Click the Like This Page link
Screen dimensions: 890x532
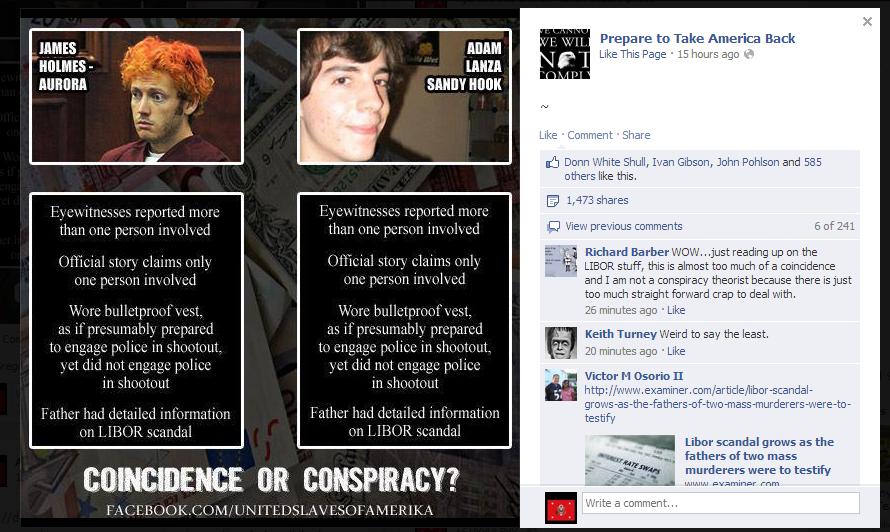(x=633, y=54)
